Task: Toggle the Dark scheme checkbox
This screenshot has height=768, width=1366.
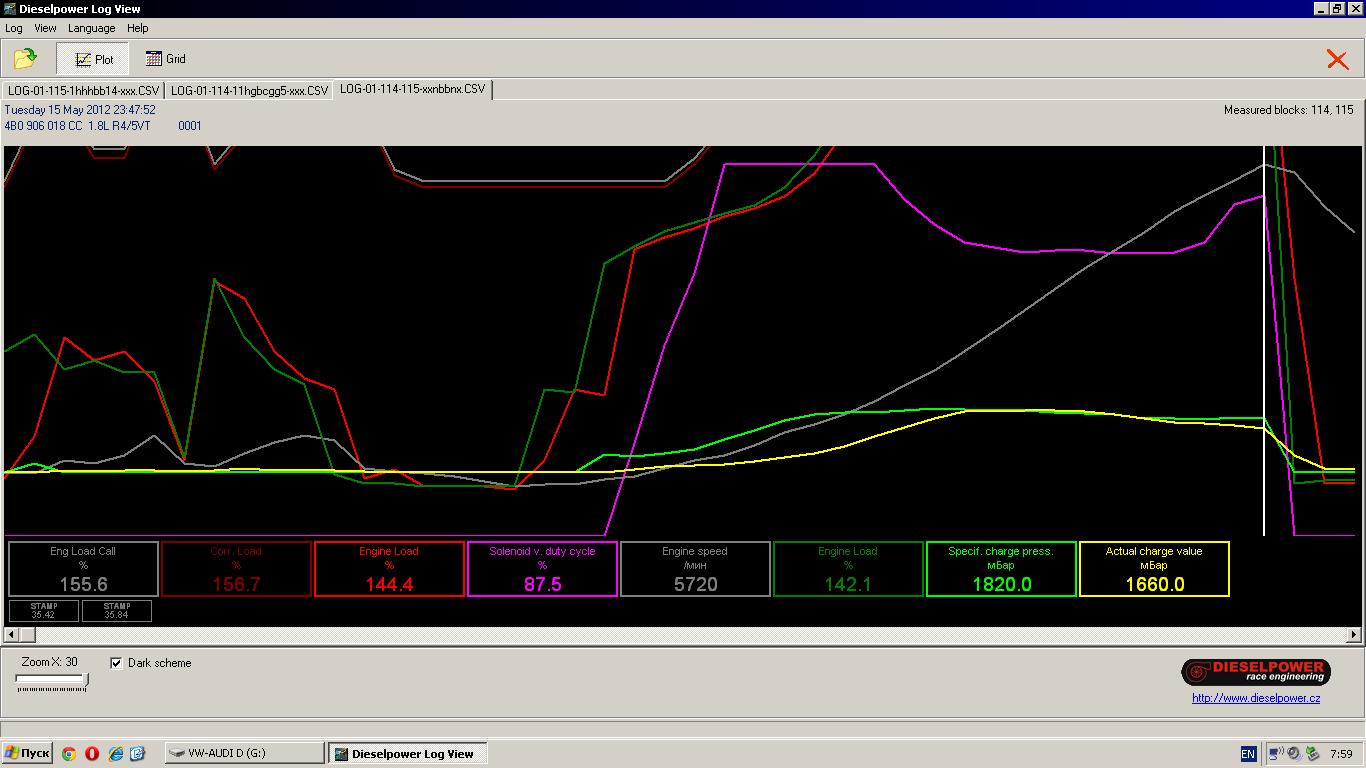Action: point(116,663)
